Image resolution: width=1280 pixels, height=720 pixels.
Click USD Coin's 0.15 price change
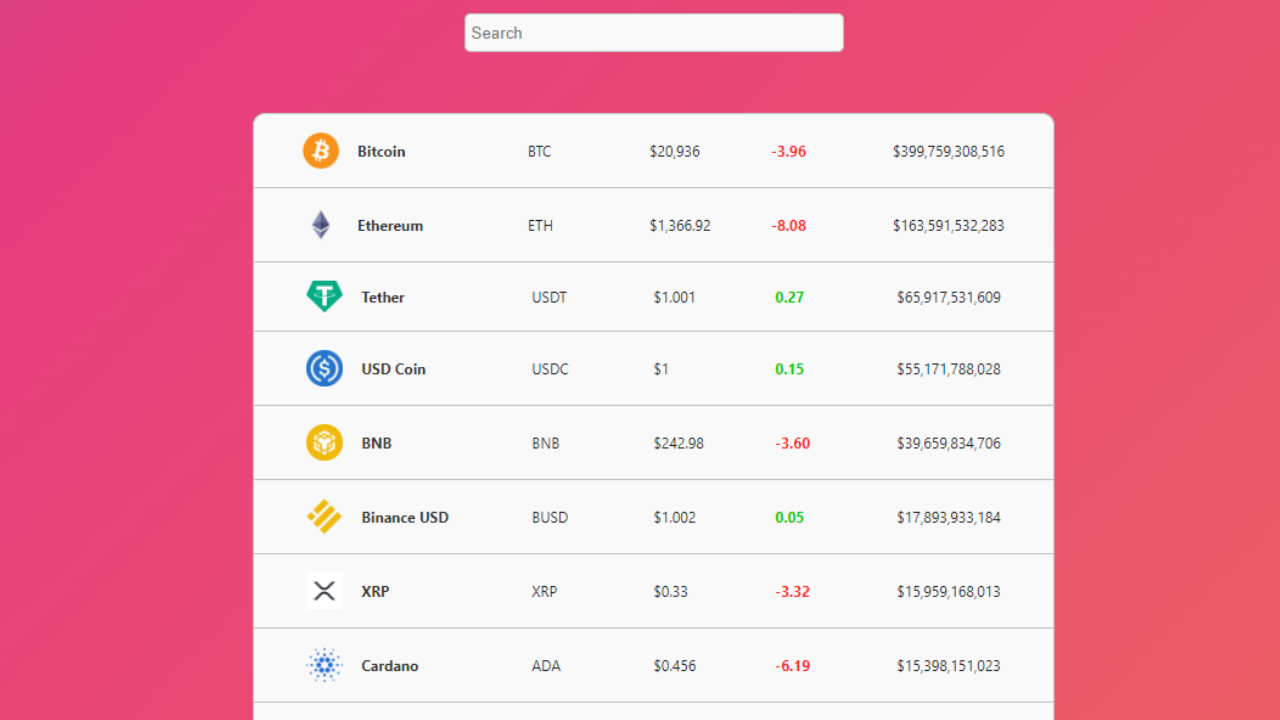(x=789, y=370)
